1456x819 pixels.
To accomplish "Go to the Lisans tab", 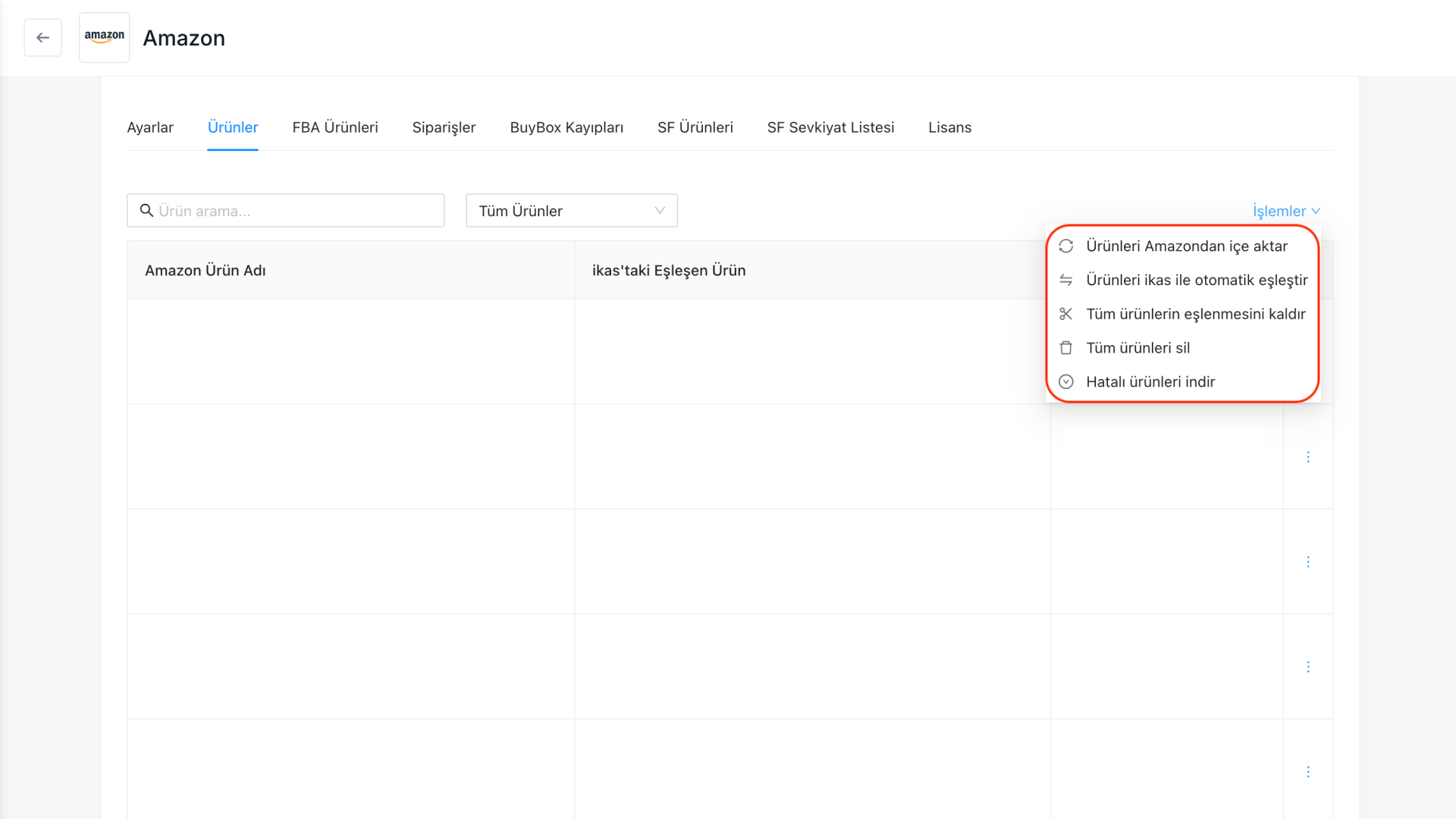I will tap(949, 127).
